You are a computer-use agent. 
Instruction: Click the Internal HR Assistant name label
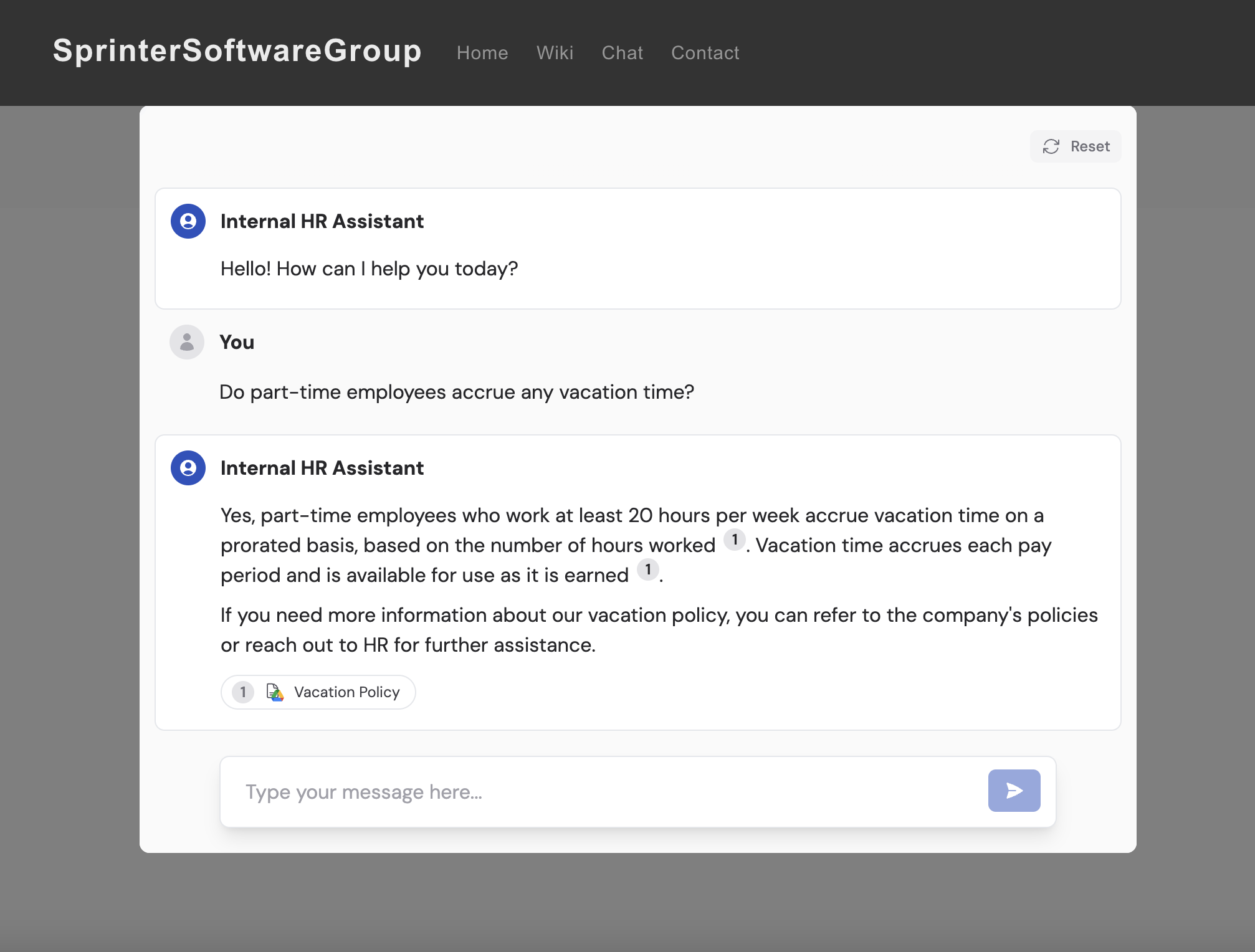coord(322,221)
